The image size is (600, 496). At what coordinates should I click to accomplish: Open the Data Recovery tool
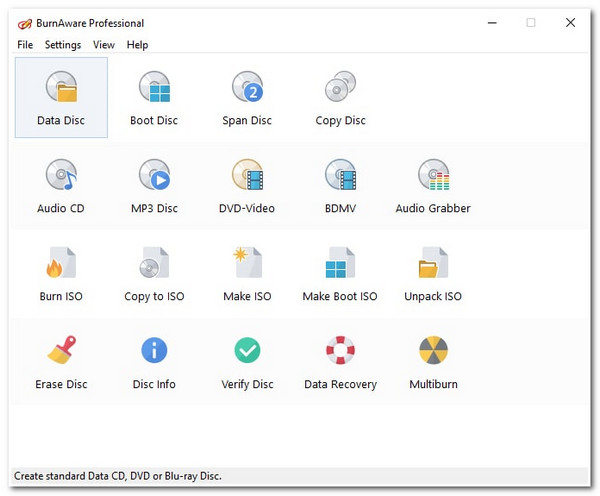[x=340, y=362]
